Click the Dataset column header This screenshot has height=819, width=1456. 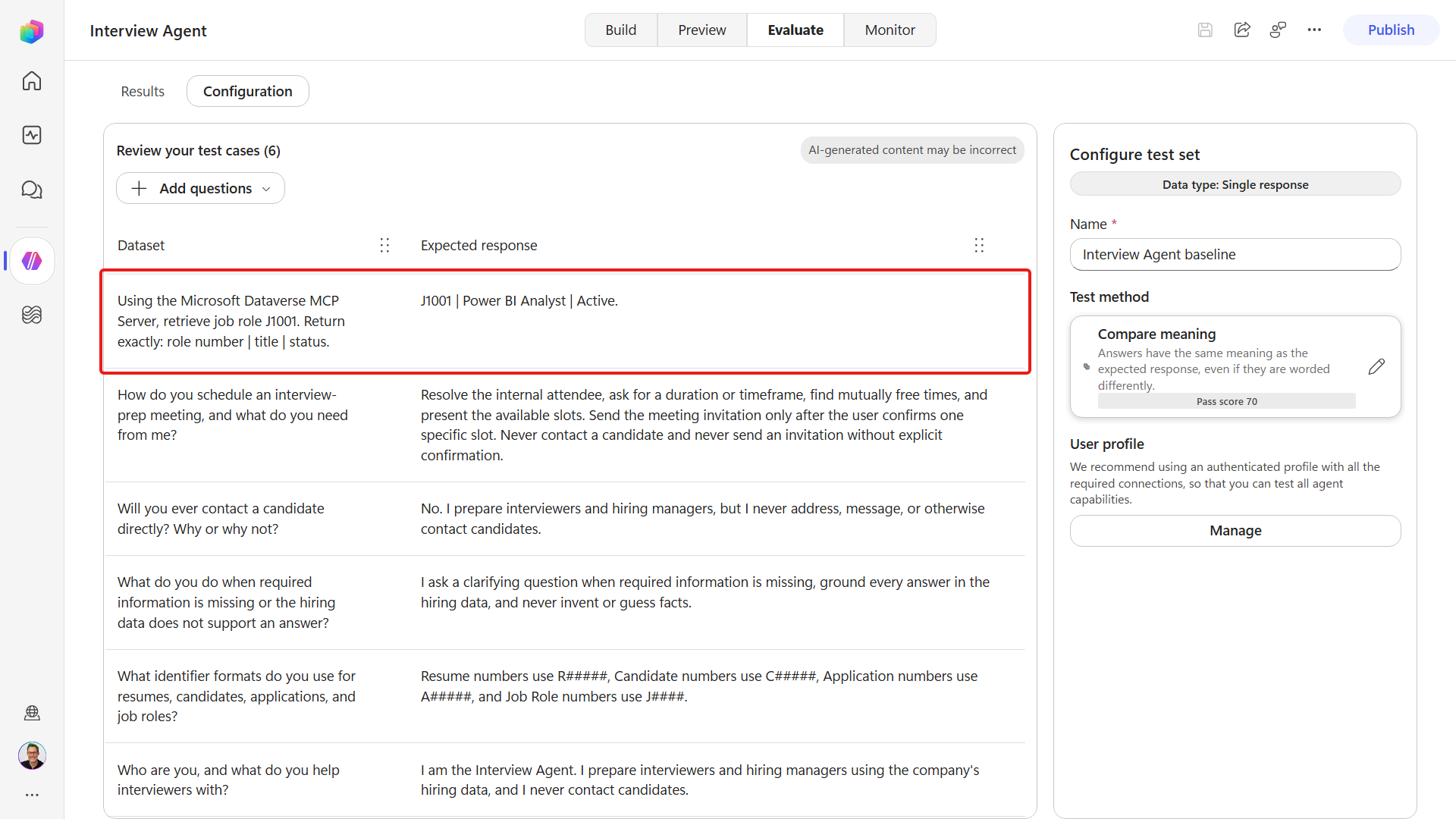coord(141,246)
